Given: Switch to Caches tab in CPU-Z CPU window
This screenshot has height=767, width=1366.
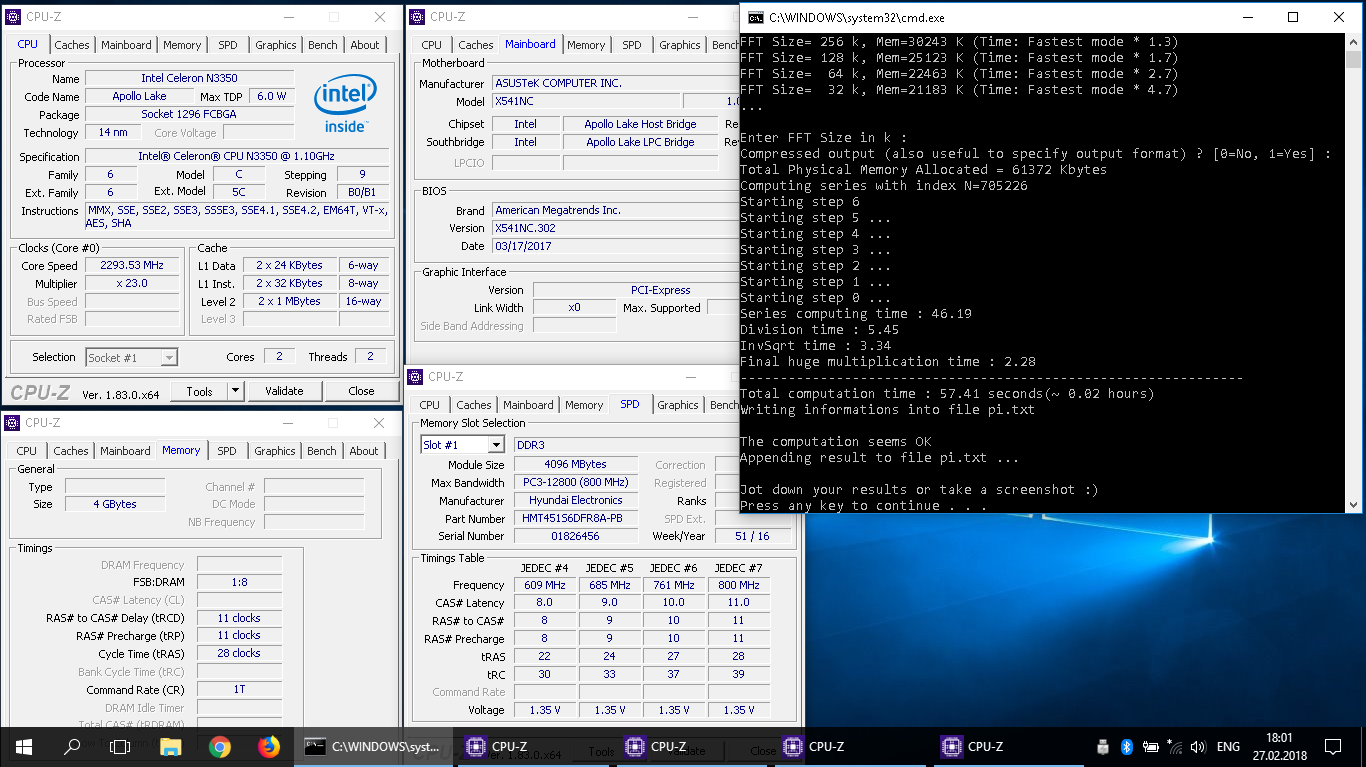Looking at the screenshot, I should [72, 45].
